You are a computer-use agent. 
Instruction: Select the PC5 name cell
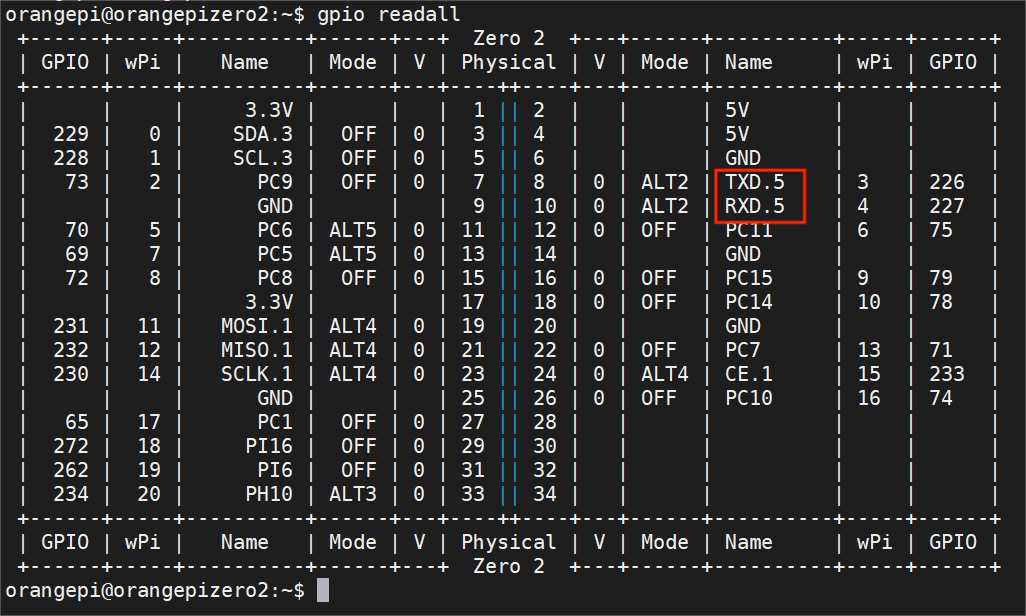[x=275, y=254]
